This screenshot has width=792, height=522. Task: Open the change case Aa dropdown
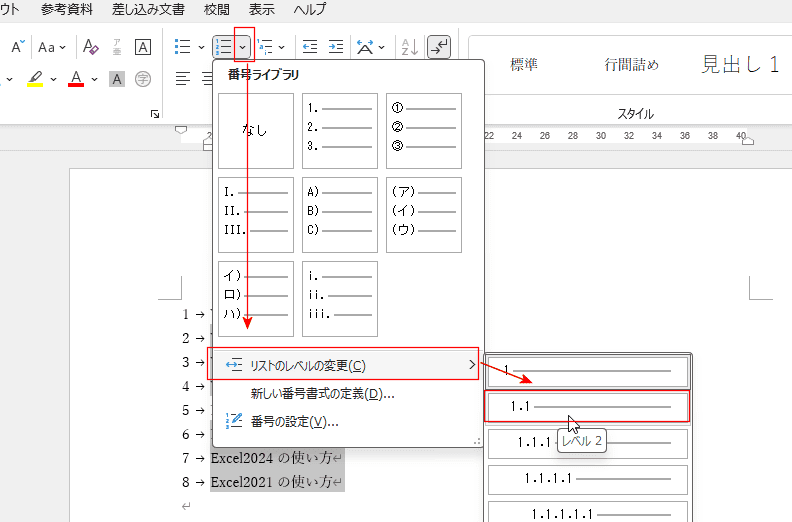[52, 47]
